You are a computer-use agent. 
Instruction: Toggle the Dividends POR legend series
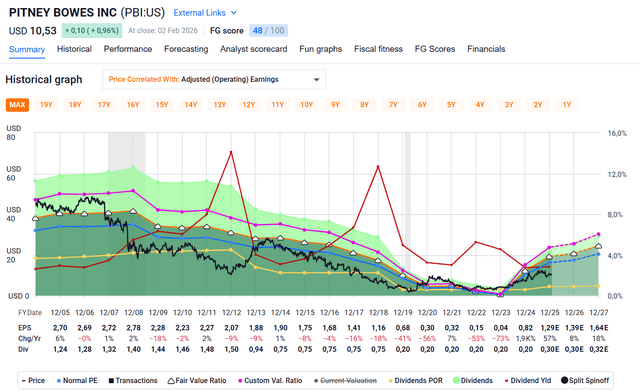[416, 381]
